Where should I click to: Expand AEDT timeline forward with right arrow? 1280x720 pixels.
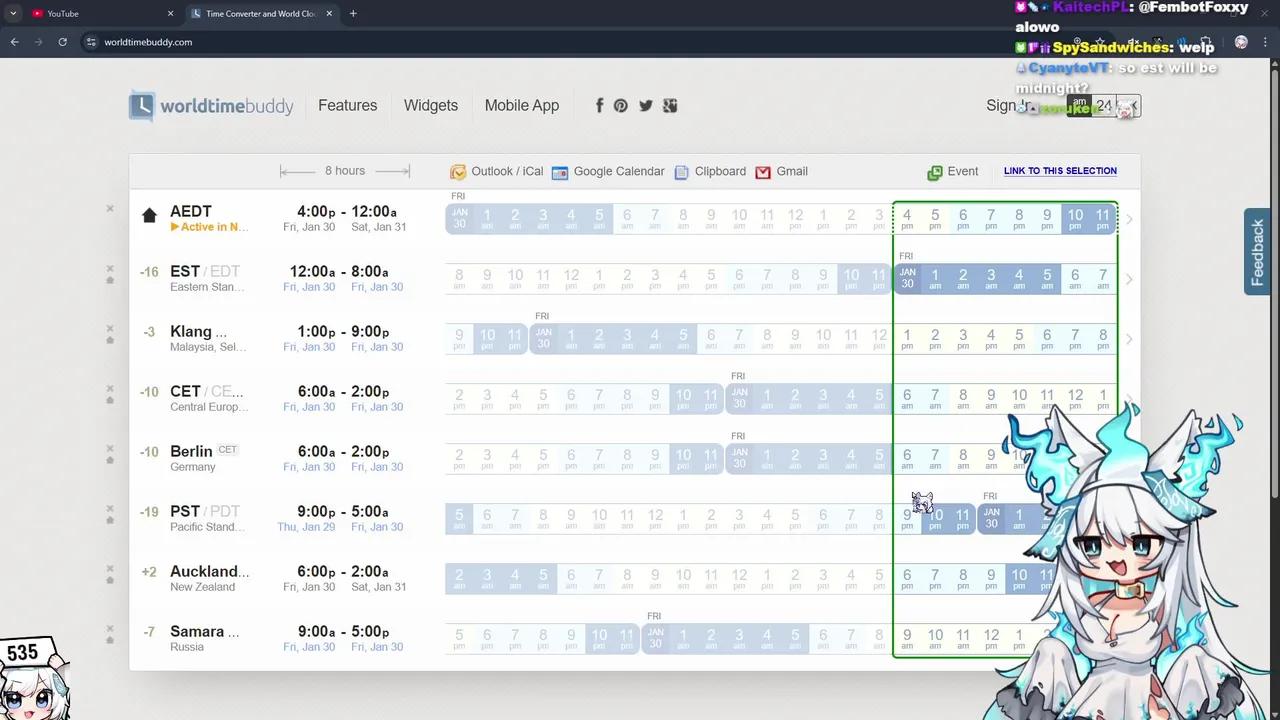click(x=1129, y=219)
